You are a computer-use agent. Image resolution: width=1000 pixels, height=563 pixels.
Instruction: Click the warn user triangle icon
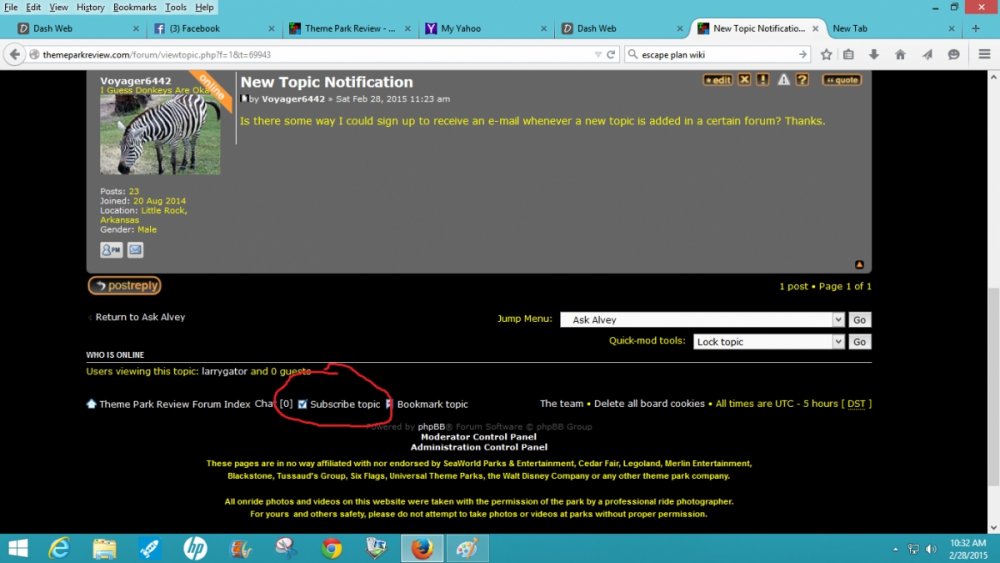tap(784, 80)
